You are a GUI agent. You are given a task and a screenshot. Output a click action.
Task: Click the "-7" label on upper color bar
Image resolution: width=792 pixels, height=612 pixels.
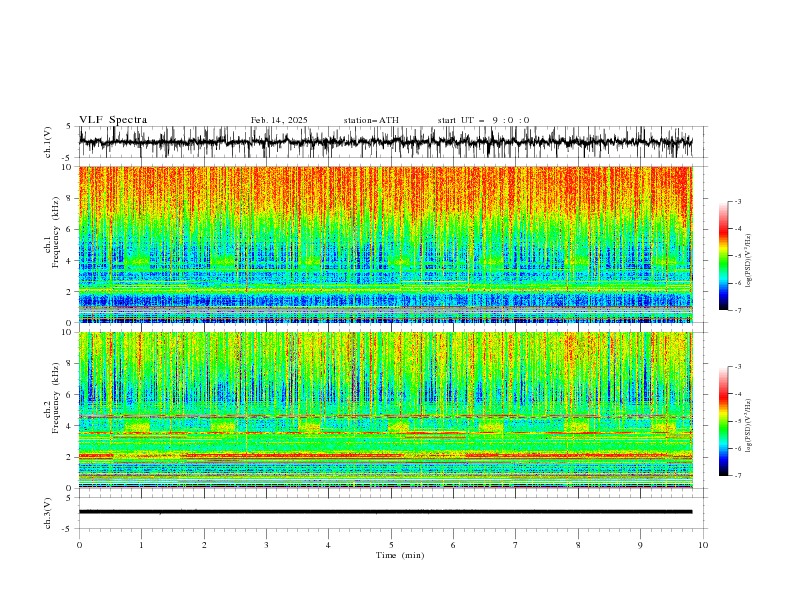[x=737, y=310]
